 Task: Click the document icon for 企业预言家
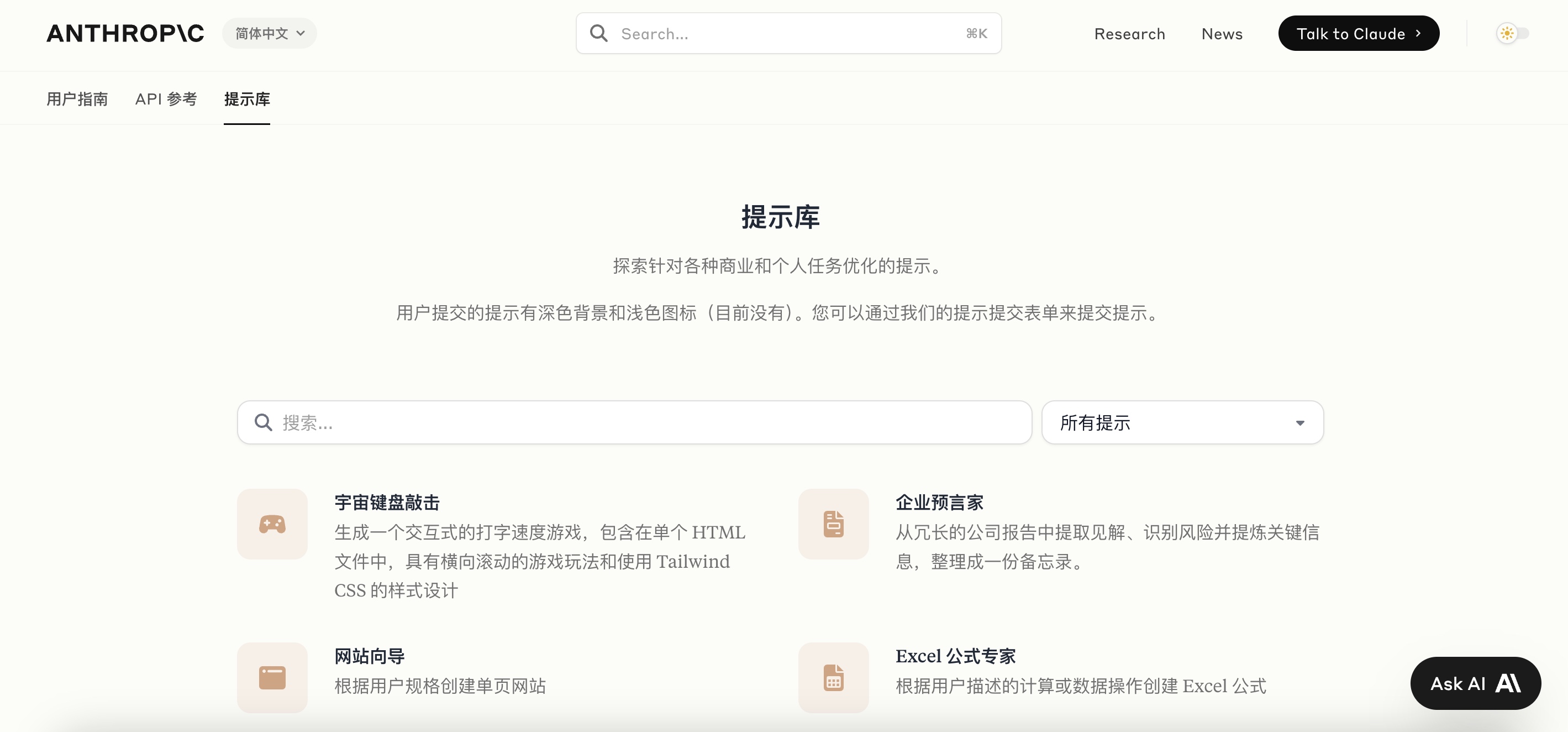pyautogui.click(x=833, y=524)
